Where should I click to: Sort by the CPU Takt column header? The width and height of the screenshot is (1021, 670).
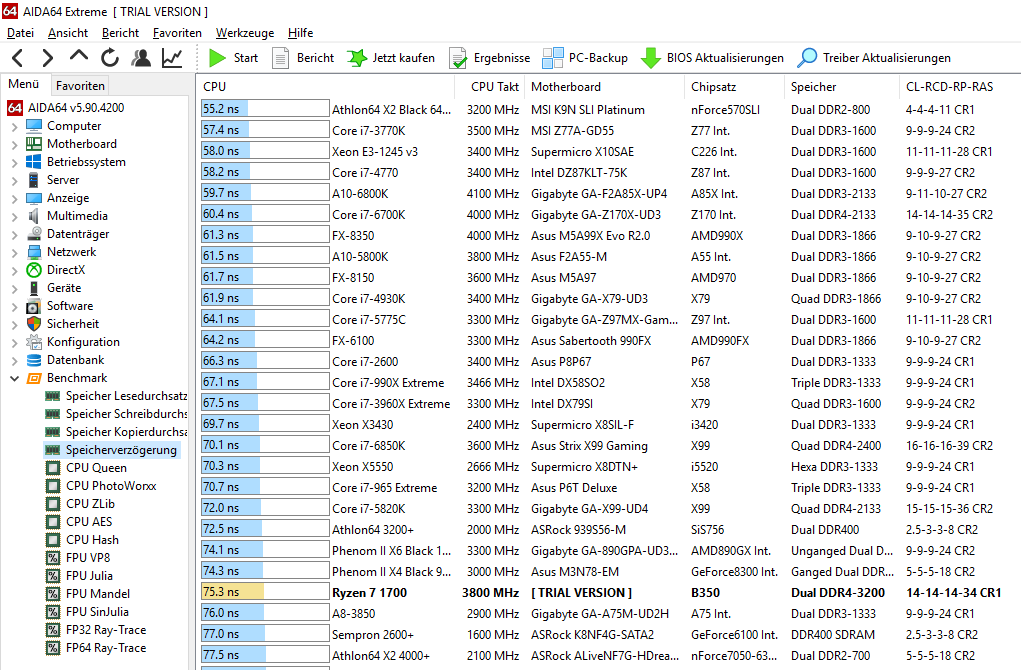tap(489, 87)
